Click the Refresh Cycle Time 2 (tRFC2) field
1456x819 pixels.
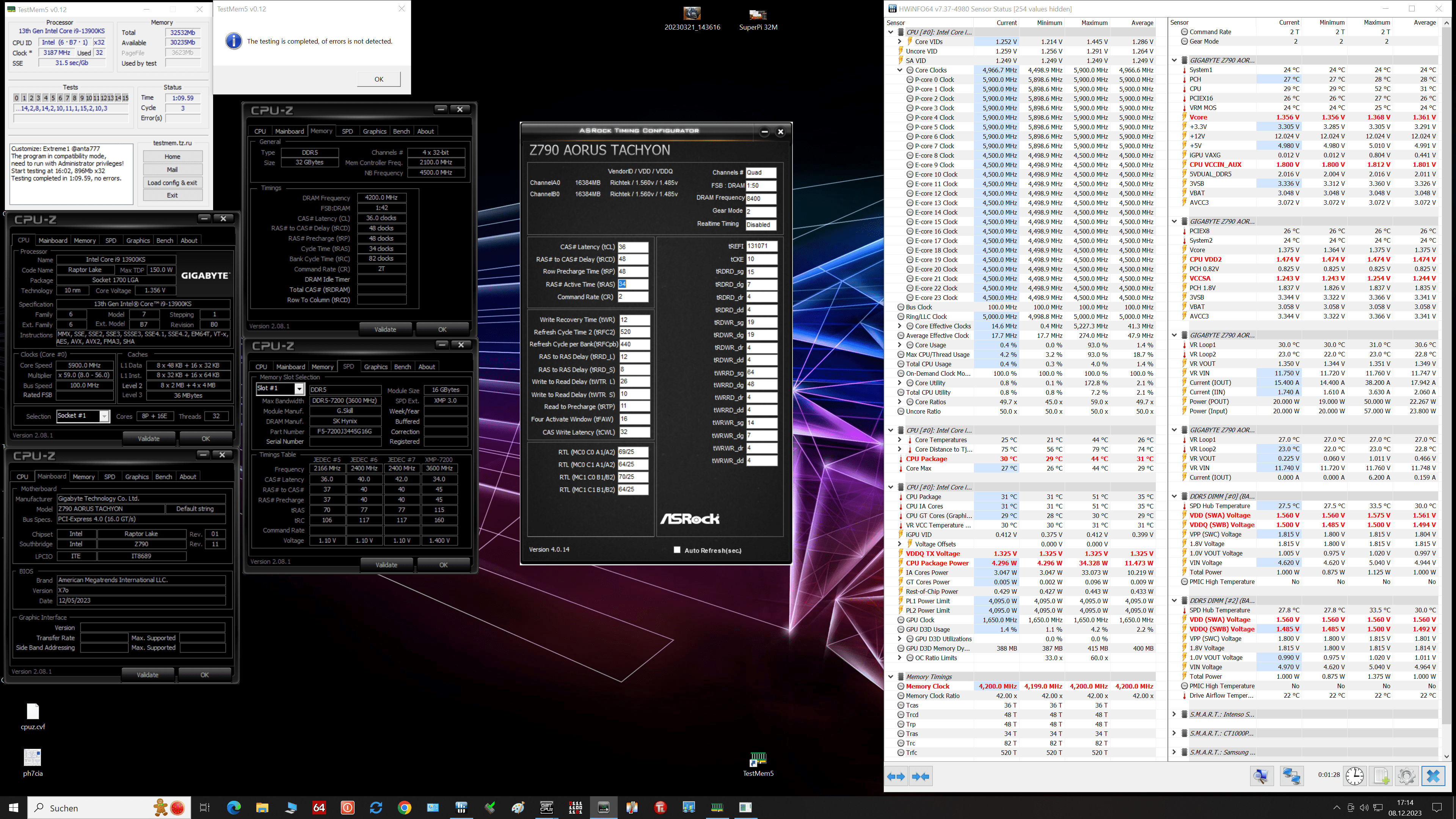634,332
